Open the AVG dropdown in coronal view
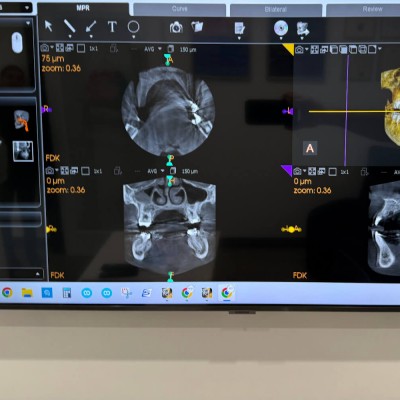This screenshot has width=400, height=400. tap(156, 171)
